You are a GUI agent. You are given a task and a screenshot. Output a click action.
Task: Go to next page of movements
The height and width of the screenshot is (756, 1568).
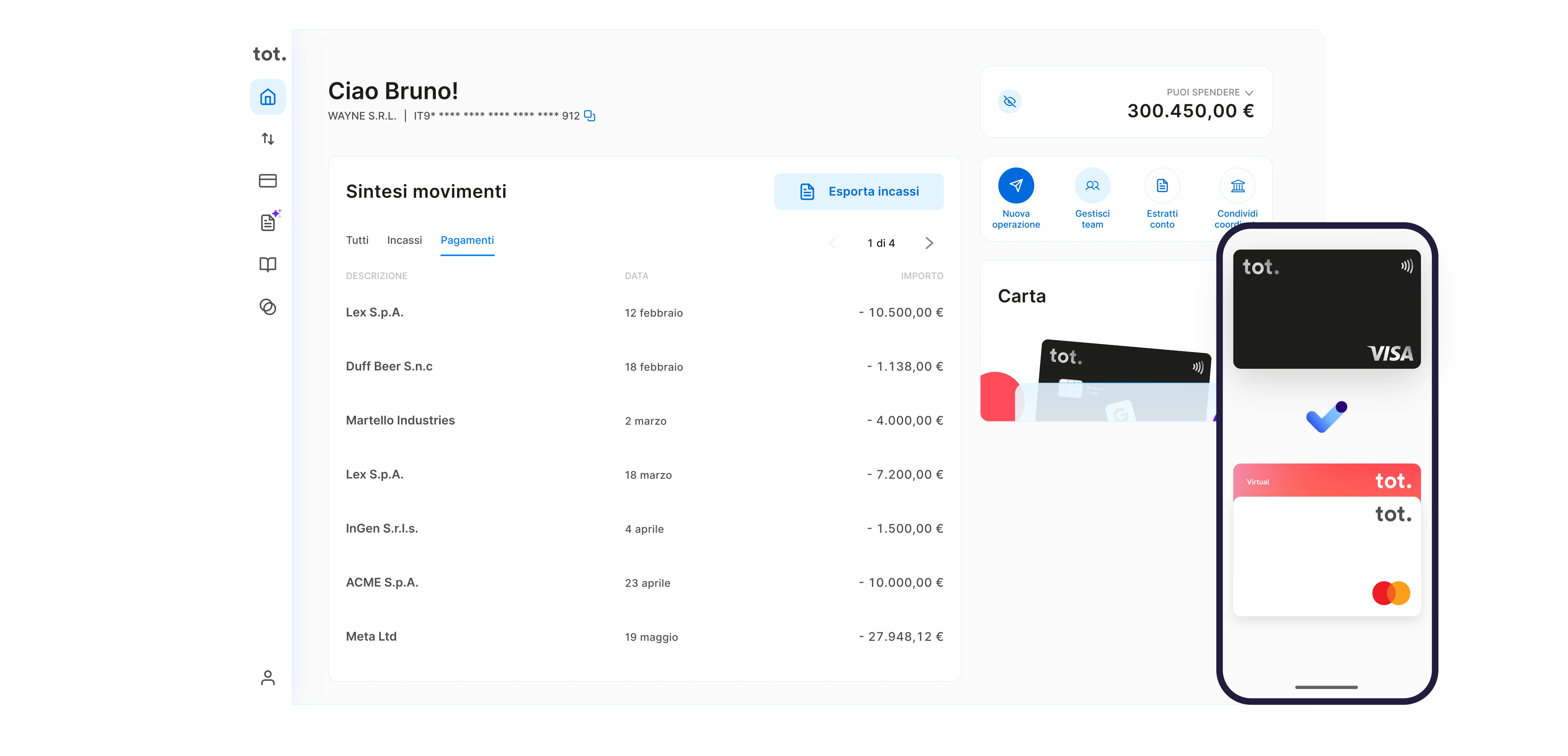pos(929,244)
